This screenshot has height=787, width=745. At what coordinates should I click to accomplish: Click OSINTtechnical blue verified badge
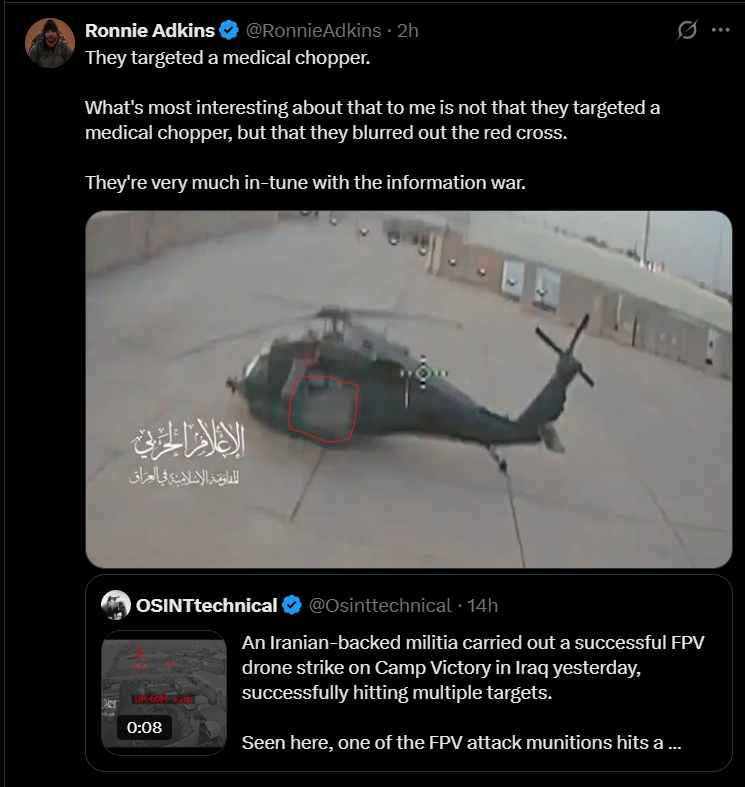click(x=292, y=605)
